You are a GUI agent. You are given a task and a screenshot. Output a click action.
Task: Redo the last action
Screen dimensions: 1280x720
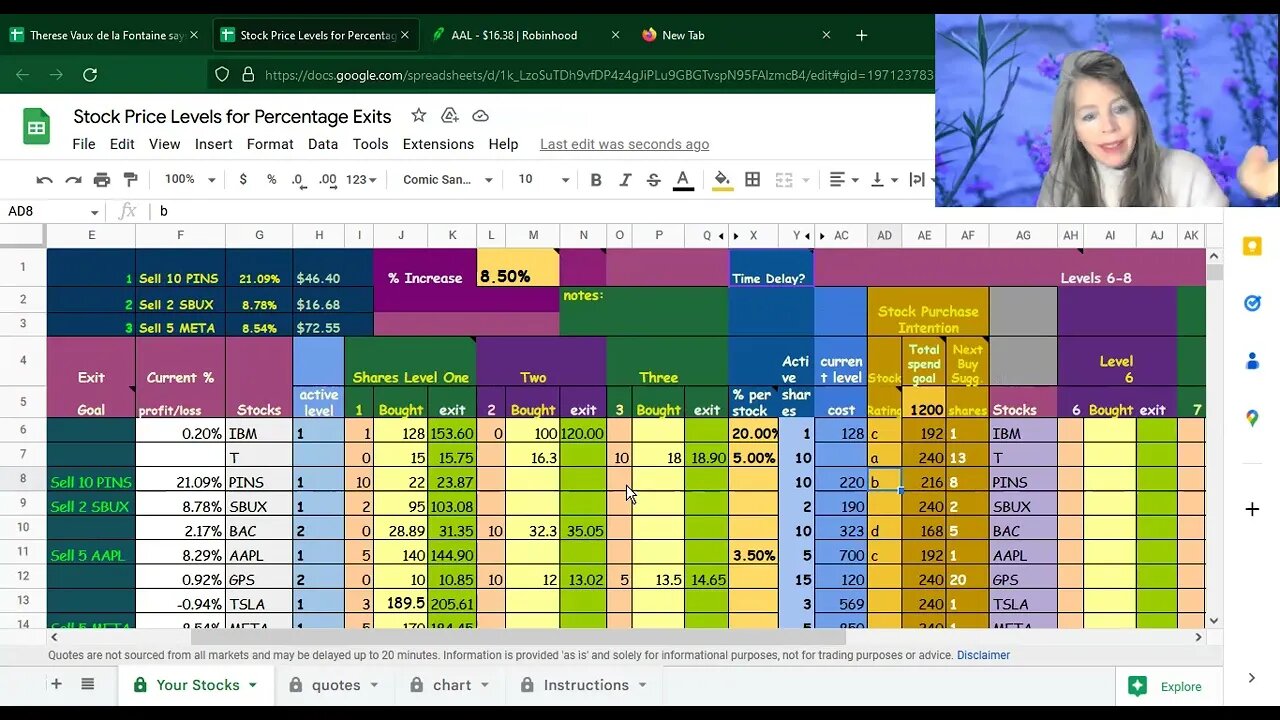[x=73, y=180]
